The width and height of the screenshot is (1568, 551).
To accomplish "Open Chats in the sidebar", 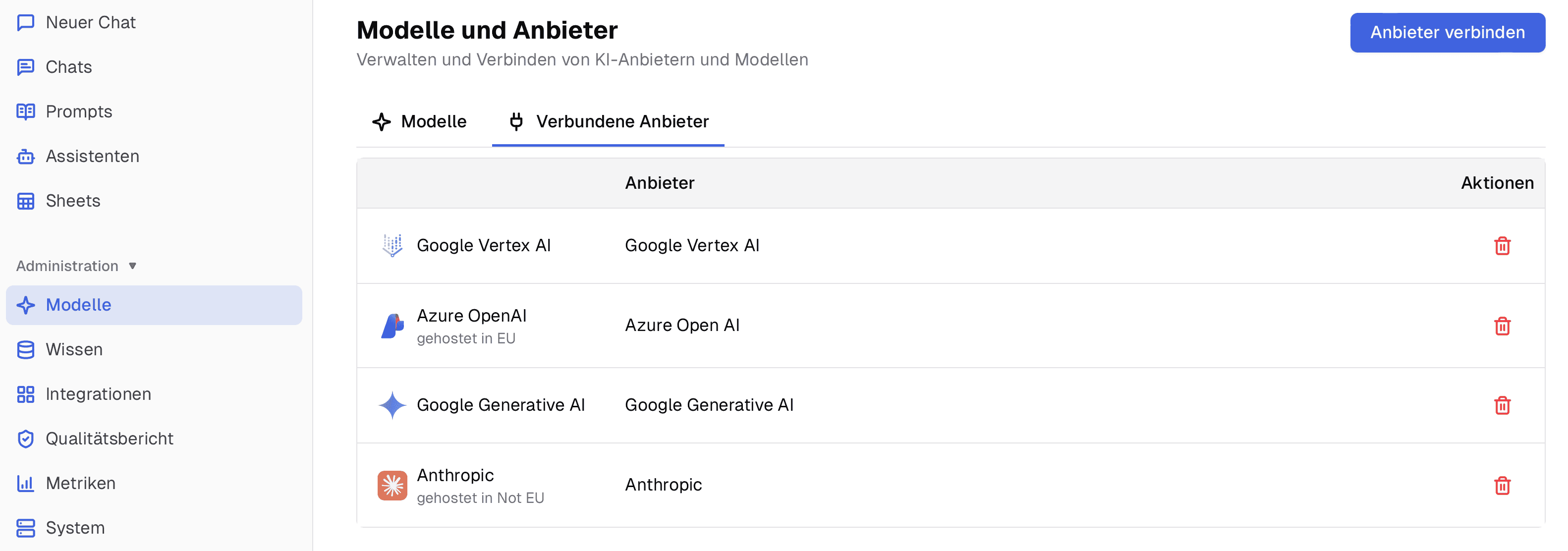I will click(x=68, y=67).
